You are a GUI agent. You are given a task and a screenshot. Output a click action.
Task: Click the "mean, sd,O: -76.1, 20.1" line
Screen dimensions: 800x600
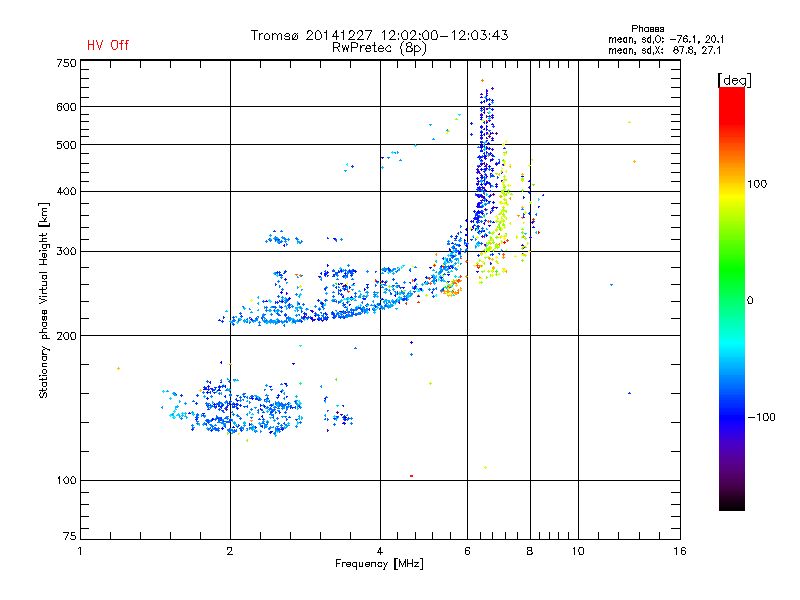[x=665, y=40]
